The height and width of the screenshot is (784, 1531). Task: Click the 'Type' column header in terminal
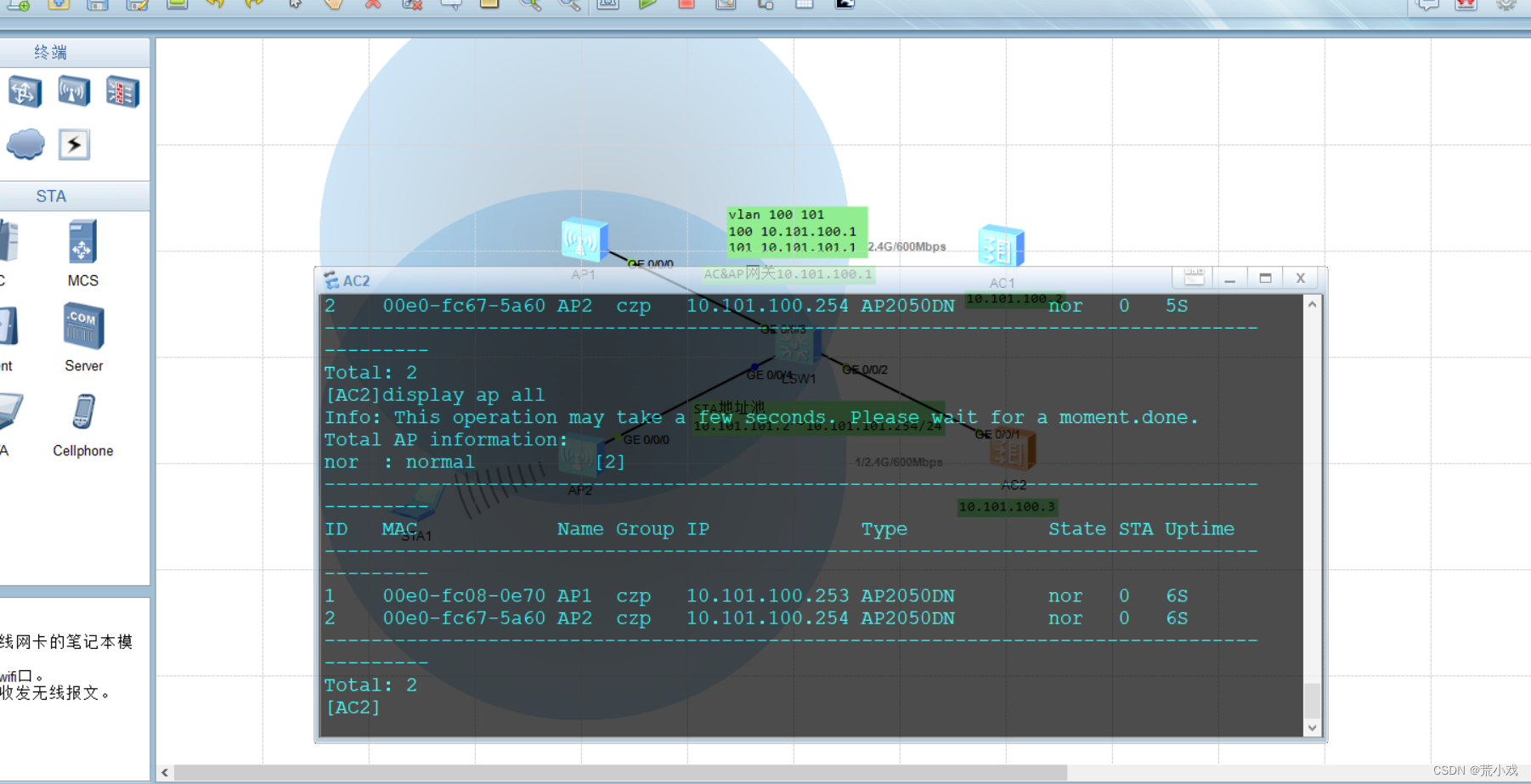click(884, 529)
